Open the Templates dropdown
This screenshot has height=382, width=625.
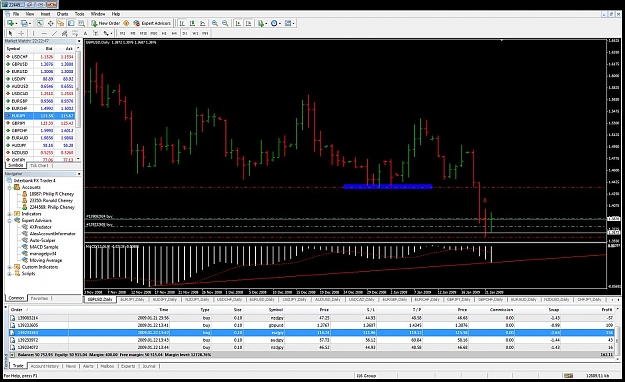point(289,23)
